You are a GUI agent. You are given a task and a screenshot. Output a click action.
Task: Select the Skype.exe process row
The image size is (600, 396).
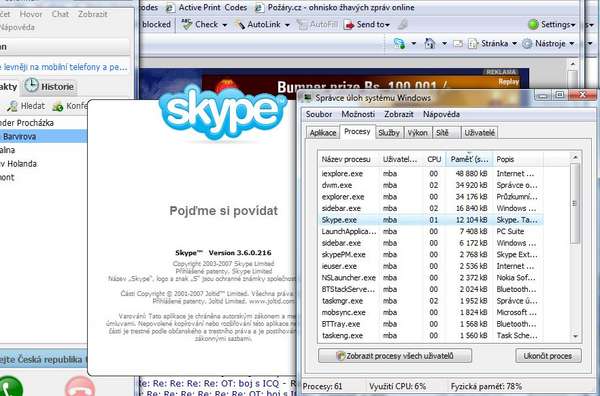pos(430,220)
